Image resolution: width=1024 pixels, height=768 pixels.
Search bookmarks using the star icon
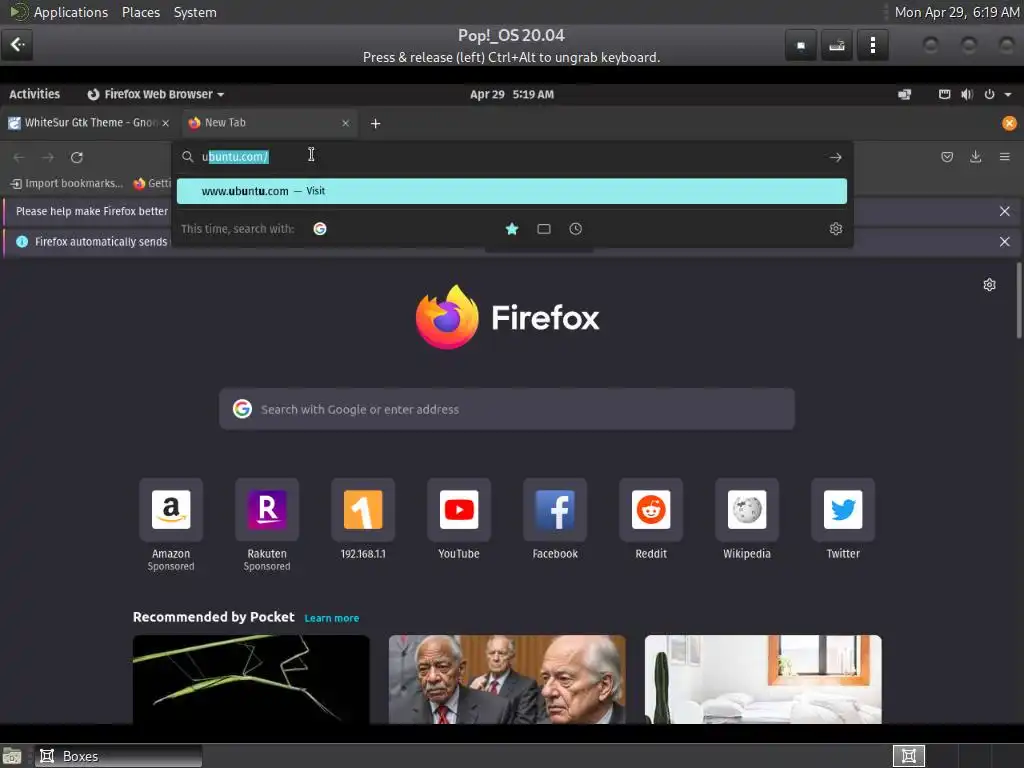pyautogui.click(x=512, y=229)
